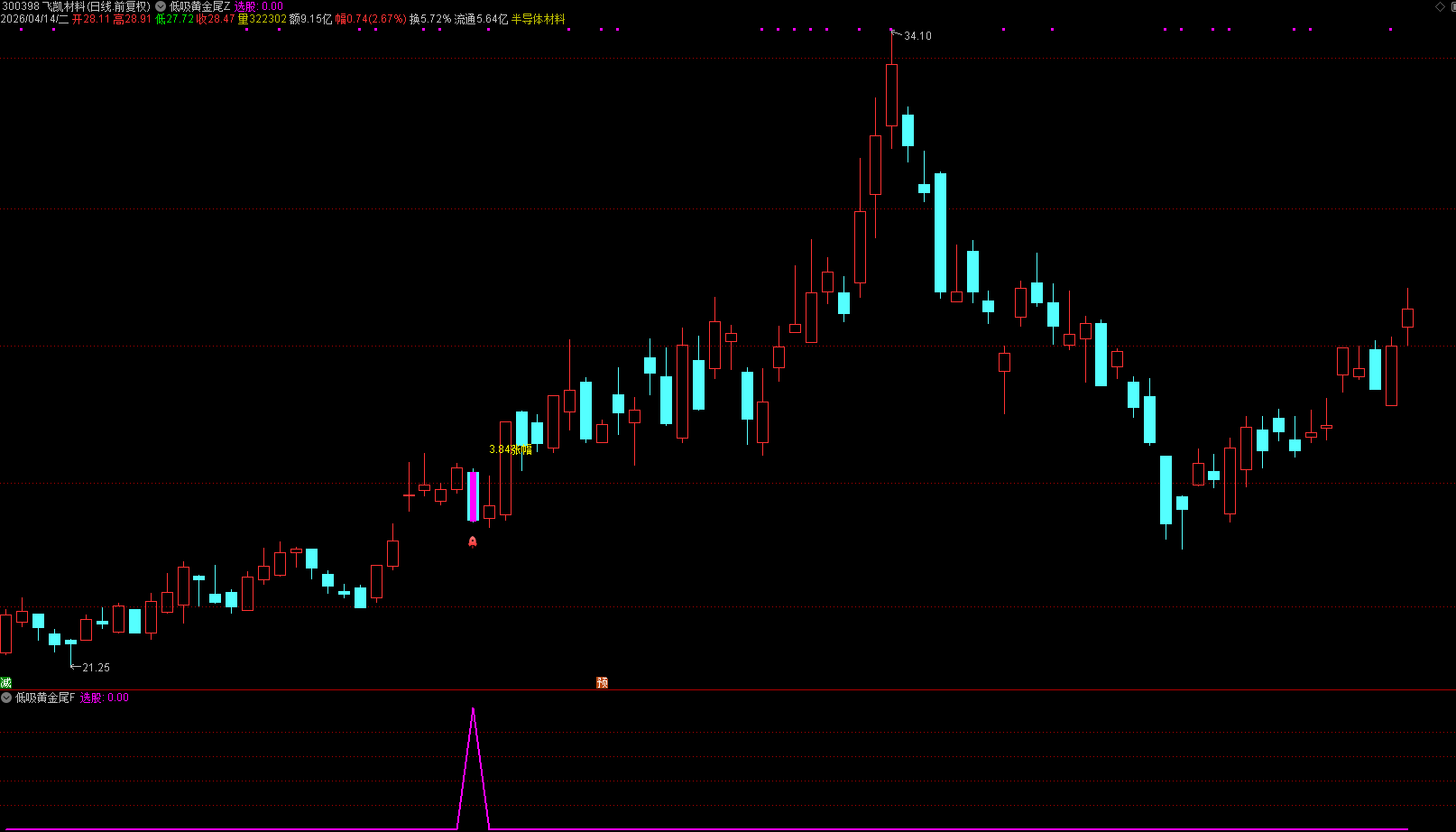Image resolution: width=1456 pixels, height=832 pixels.
Task: Click the turnover rate 换5.72%
Action: pos(430,19)
